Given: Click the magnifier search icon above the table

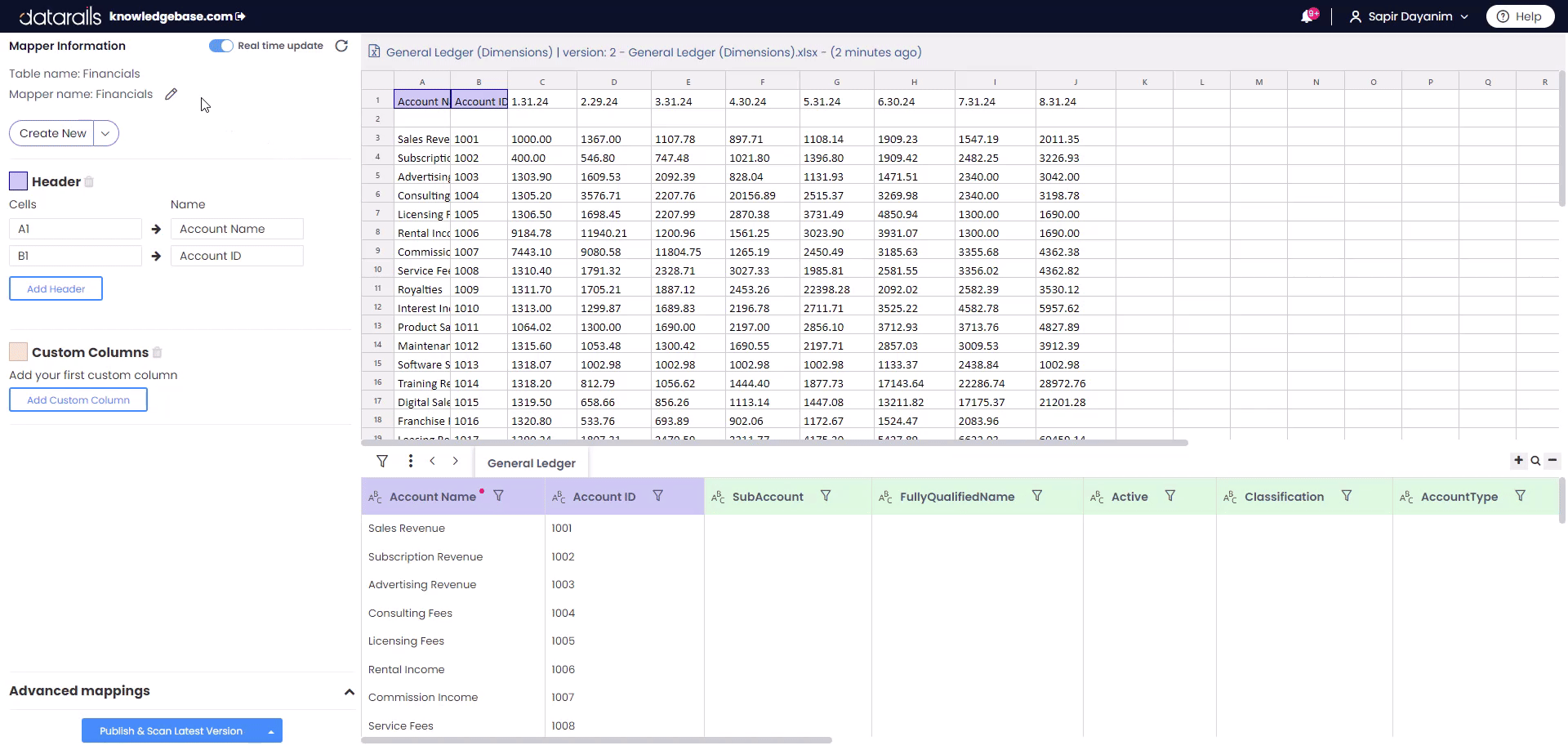Looking at the screenshot, I should coord(1535,461).
